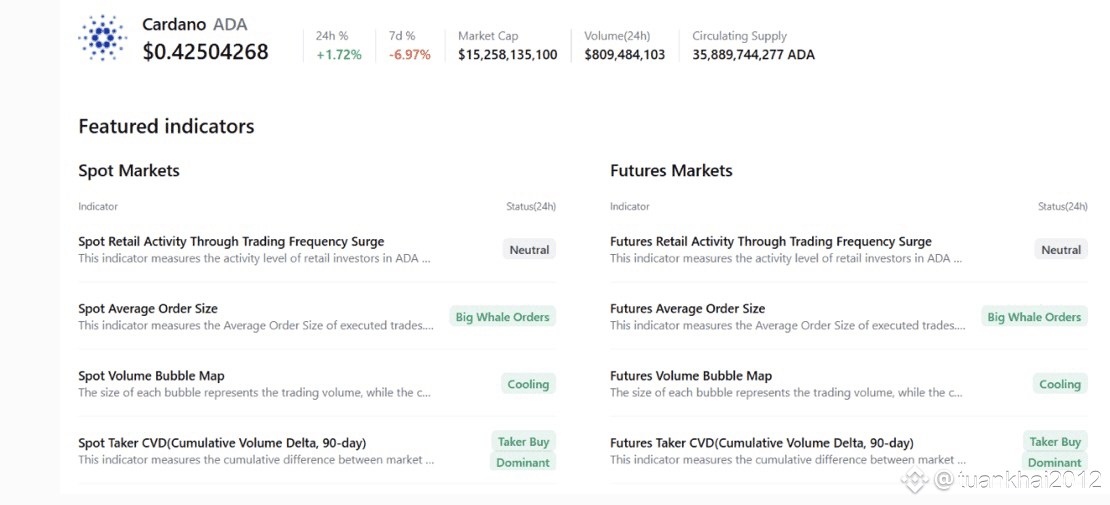Screen dimensions: 1110x505
Task: Click the Cardano logo icon
Action: (x=102, y=39)
